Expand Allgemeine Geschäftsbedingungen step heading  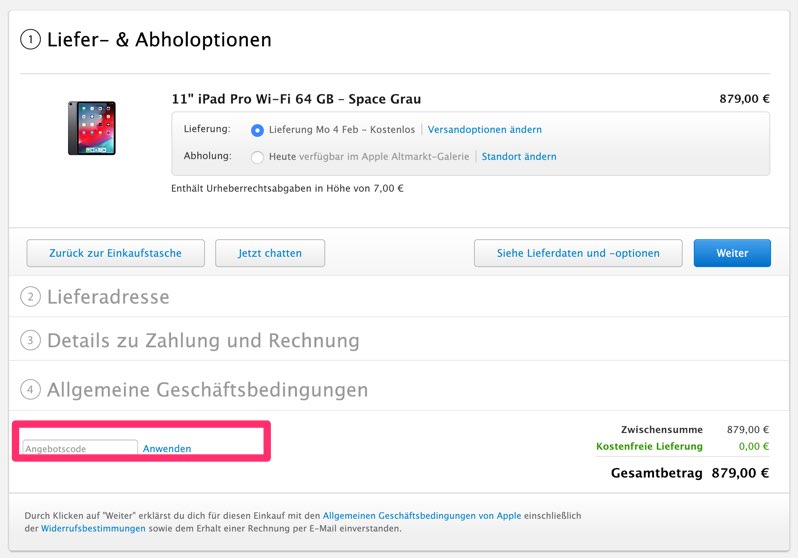[208, 390]
